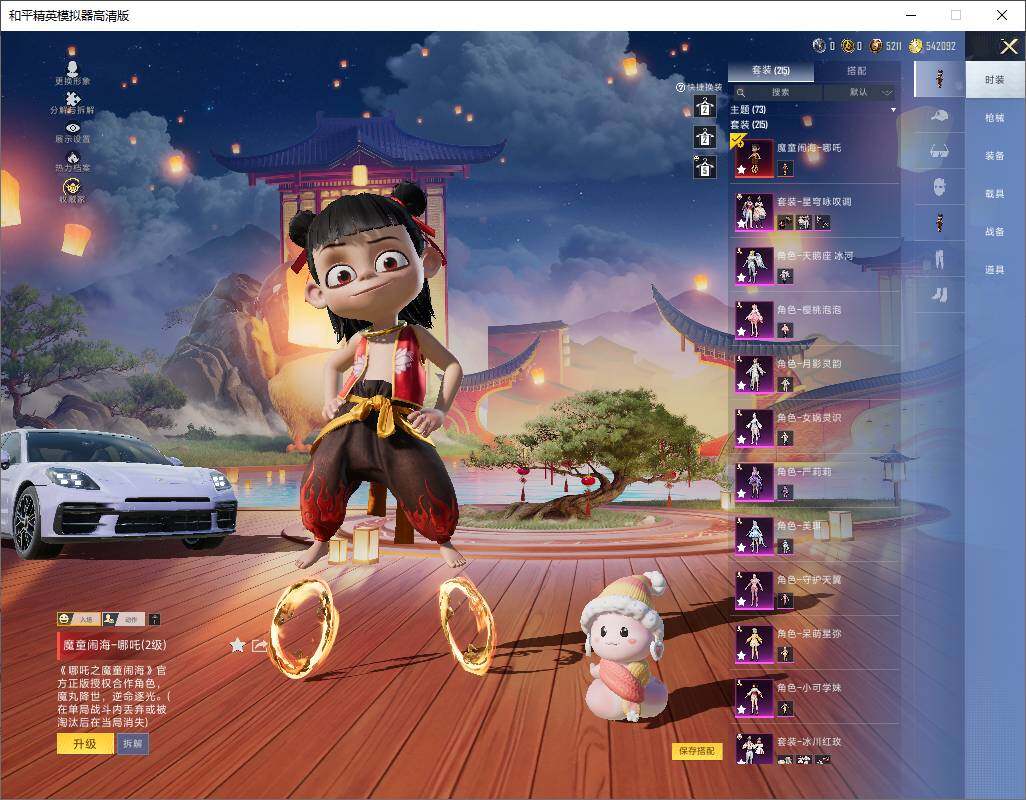The height and width of the screenshot is (800, 1026).
Task: Click 套装 (215) section header
Action: click(749, 124)
